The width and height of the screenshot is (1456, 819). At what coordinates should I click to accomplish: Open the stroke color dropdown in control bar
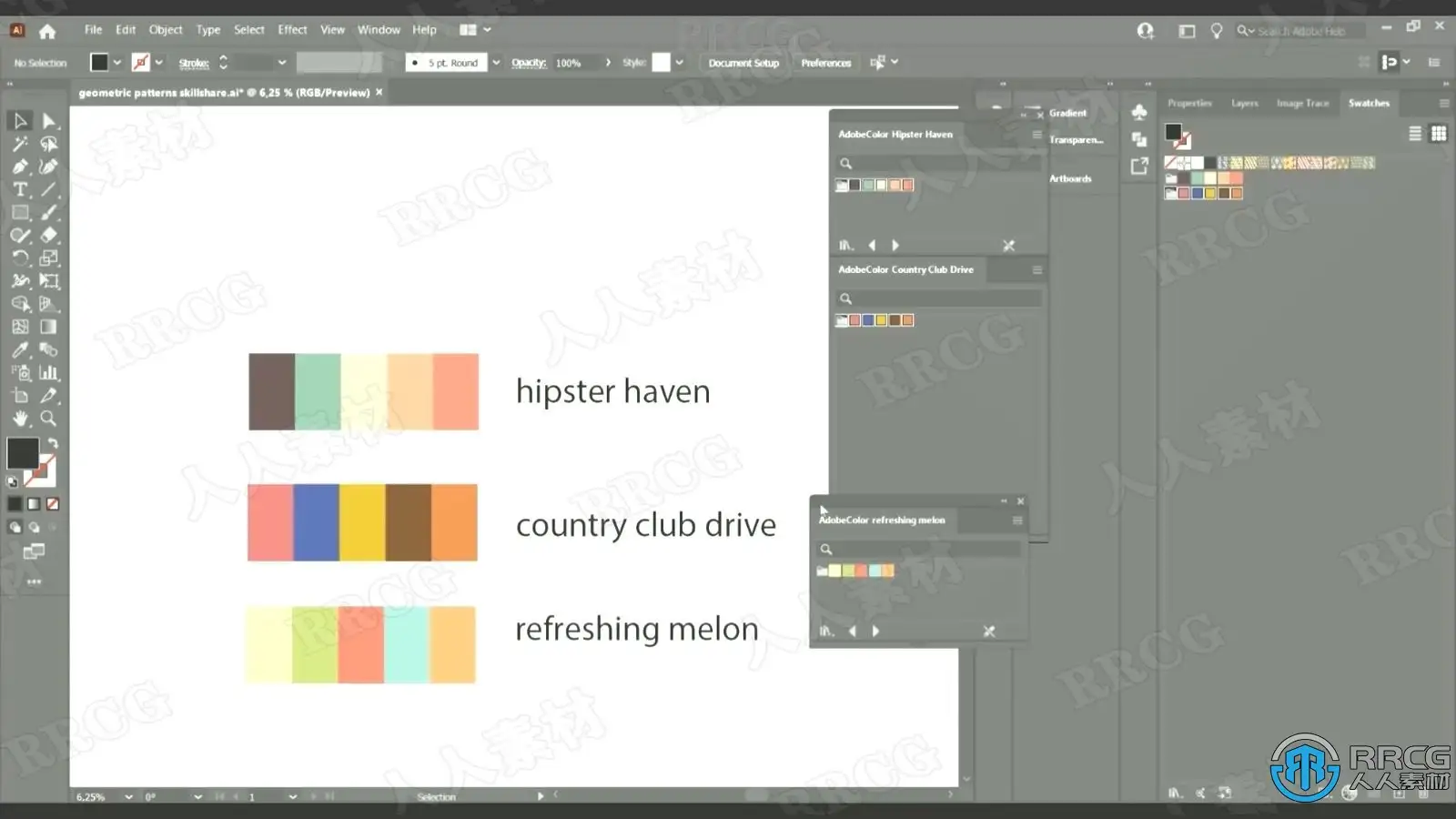[x=159, y=63]
